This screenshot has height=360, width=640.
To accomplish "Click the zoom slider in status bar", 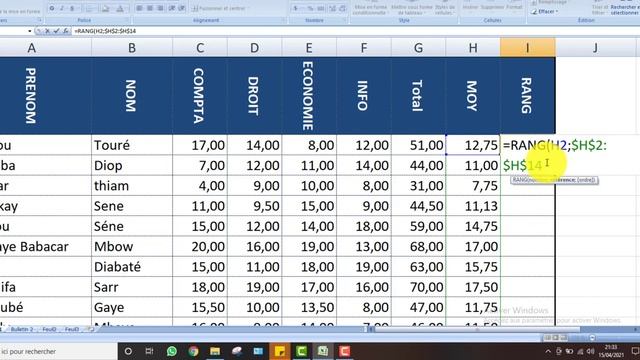I will [x=592, y=338].
